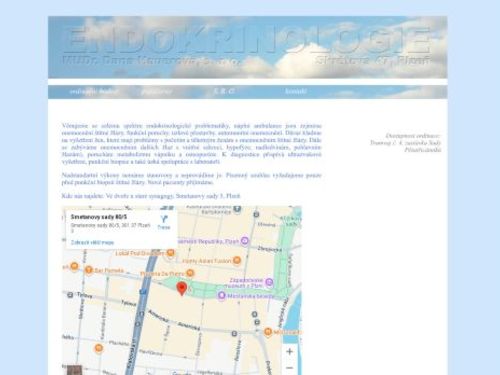Open the kontakt menu item

click(295, 91)
